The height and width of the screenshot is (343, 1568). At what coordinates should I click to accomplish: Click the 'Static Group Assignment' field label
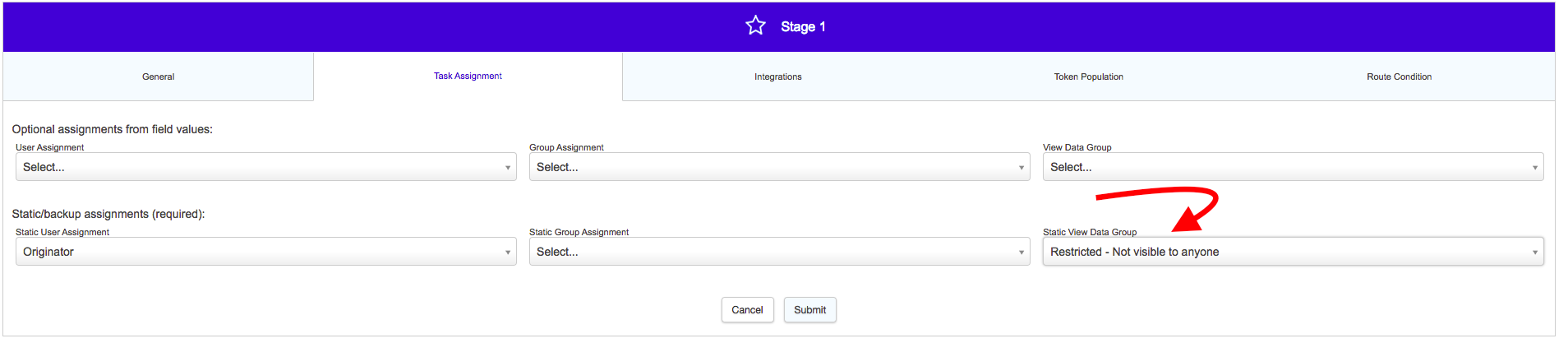tap(579, 232)
